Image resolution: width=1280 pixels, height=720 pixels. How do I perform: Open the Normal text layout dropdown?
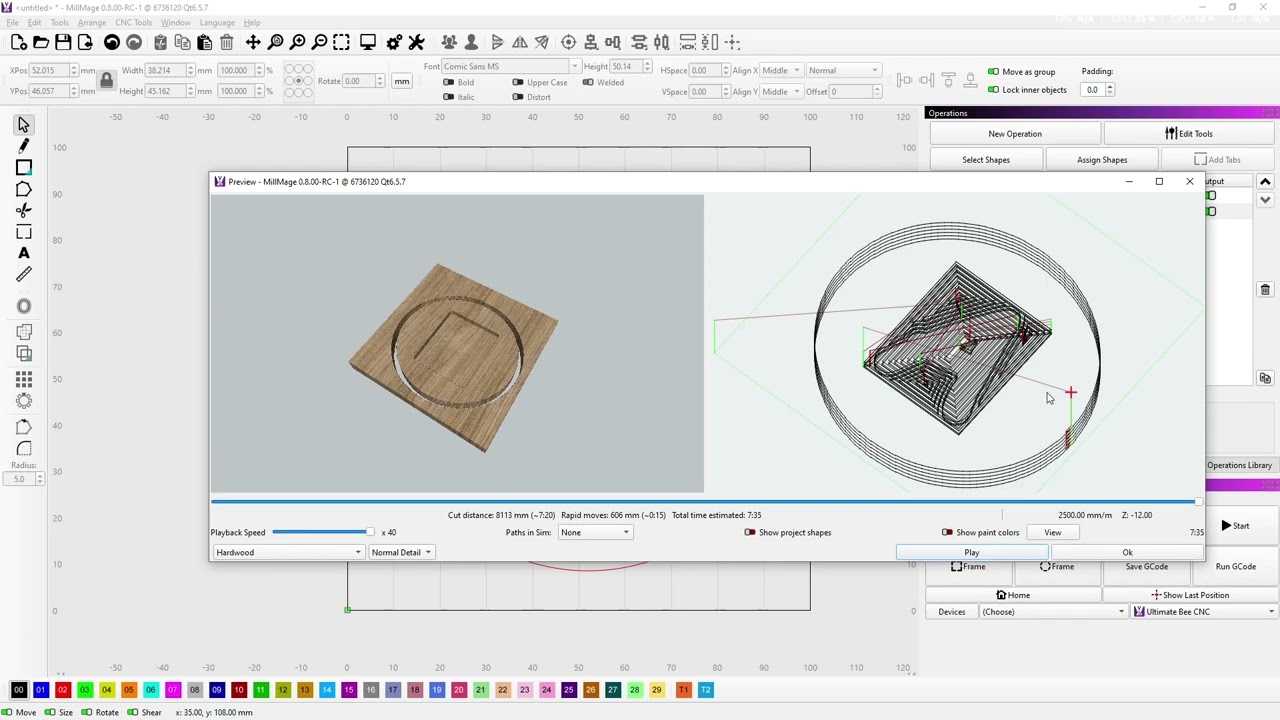(x=844, y=71)
